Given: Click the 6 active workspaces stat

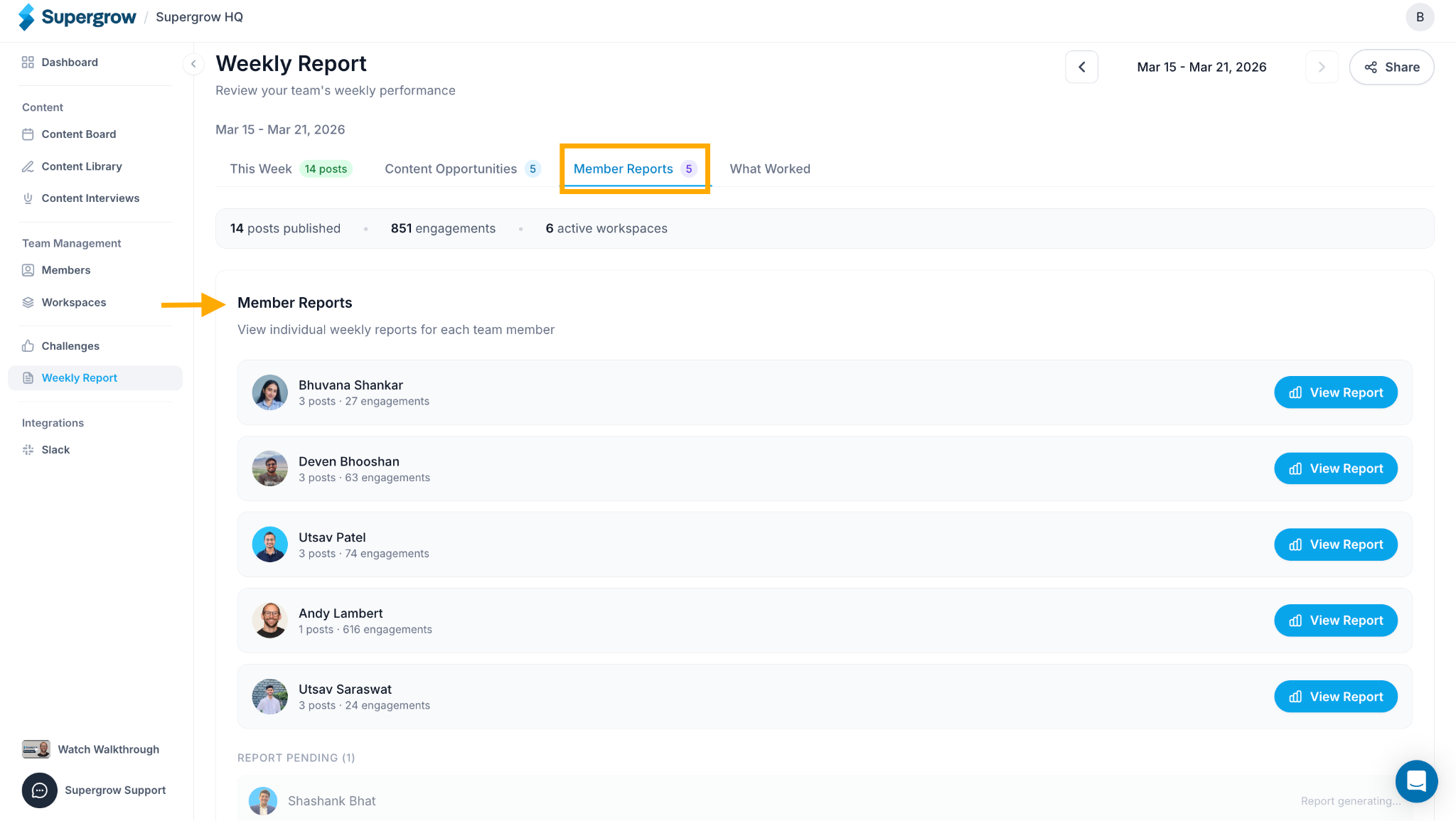Looking at the screenshot, I should (606, 228).
